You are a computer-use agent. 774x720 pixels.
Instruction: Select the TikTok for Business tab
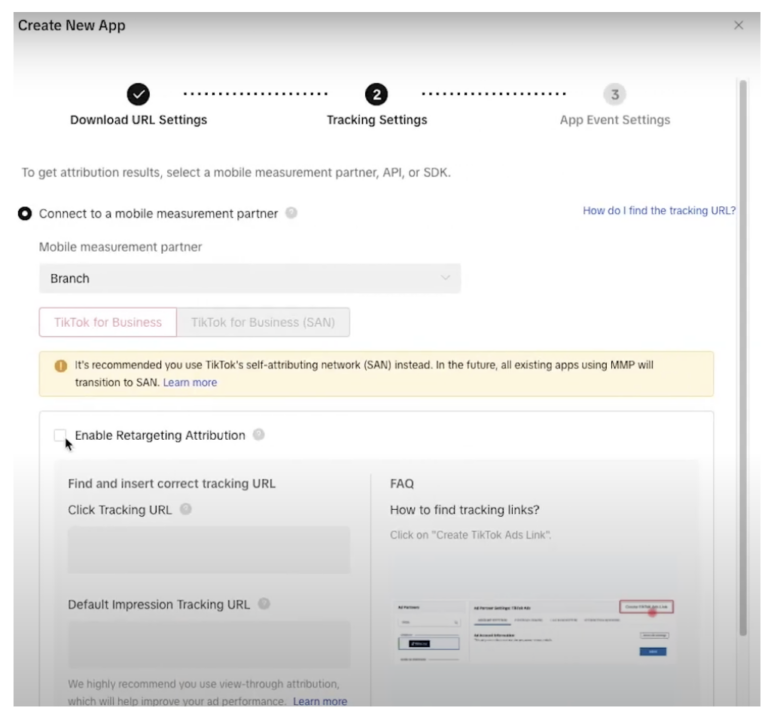[x=108, y=322]
